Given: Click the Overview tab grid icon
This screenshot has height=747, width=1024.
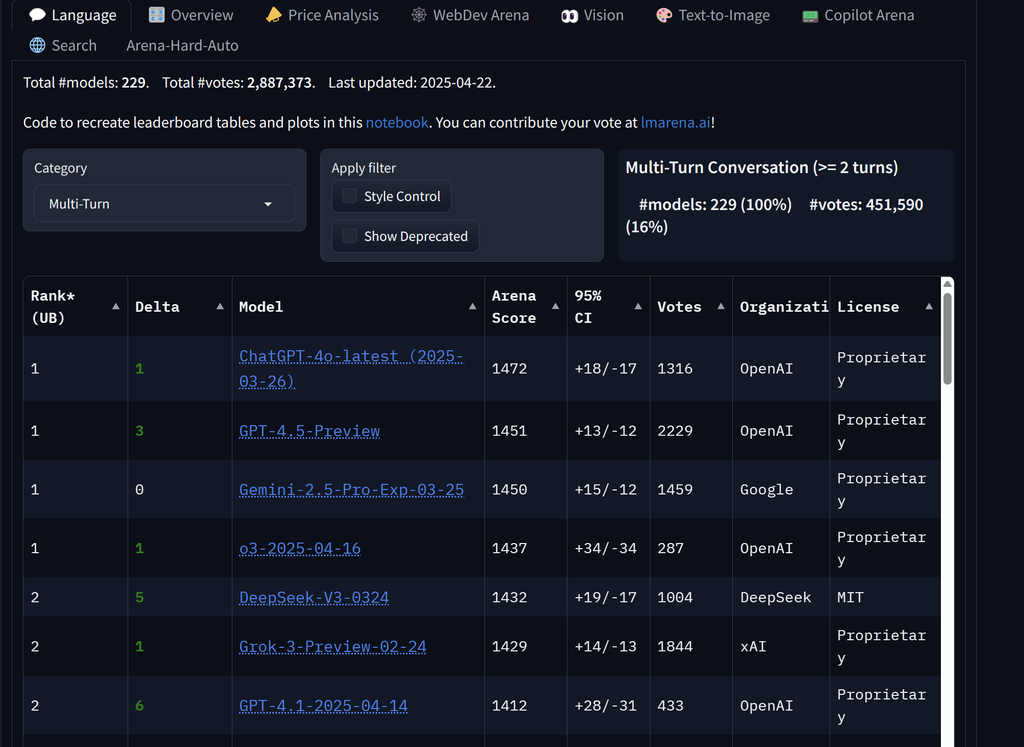Looking at the screenshot, I should click(157, 15).
